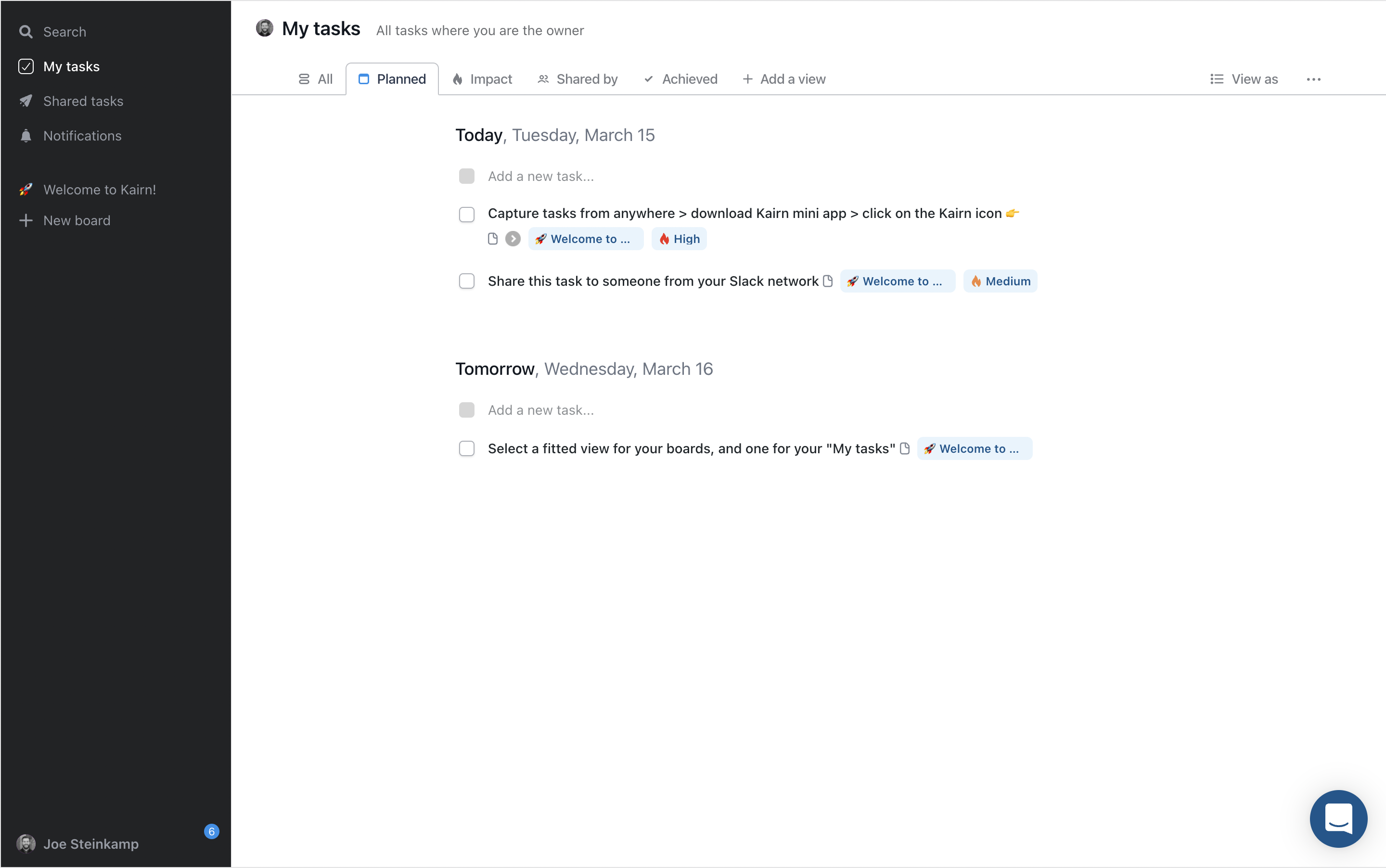Click Add a new task field under Tomorrow
This screenshot has height=868, width=1386.
(x=541, y=410)
